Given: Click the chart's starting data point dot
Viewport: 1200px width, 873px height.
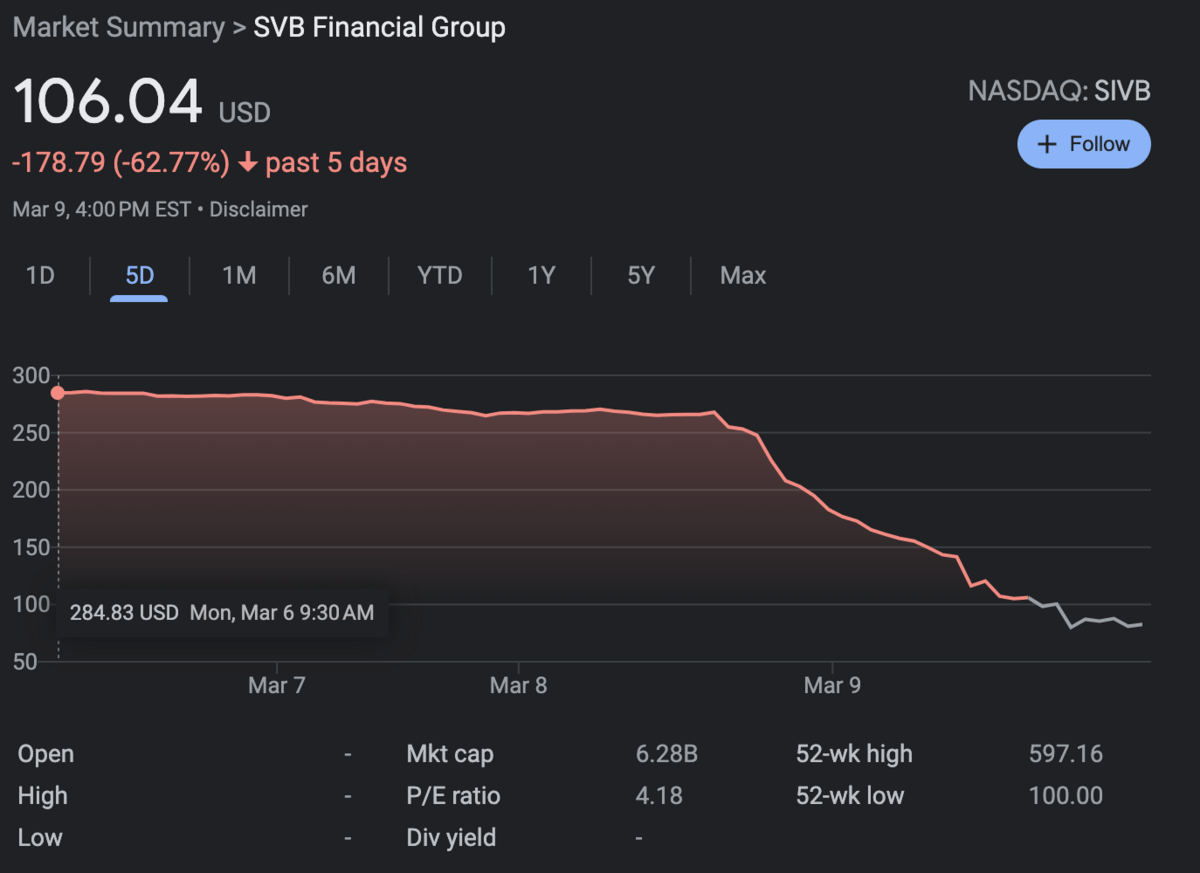Looking at the screenshot, I should coord(58,393).
